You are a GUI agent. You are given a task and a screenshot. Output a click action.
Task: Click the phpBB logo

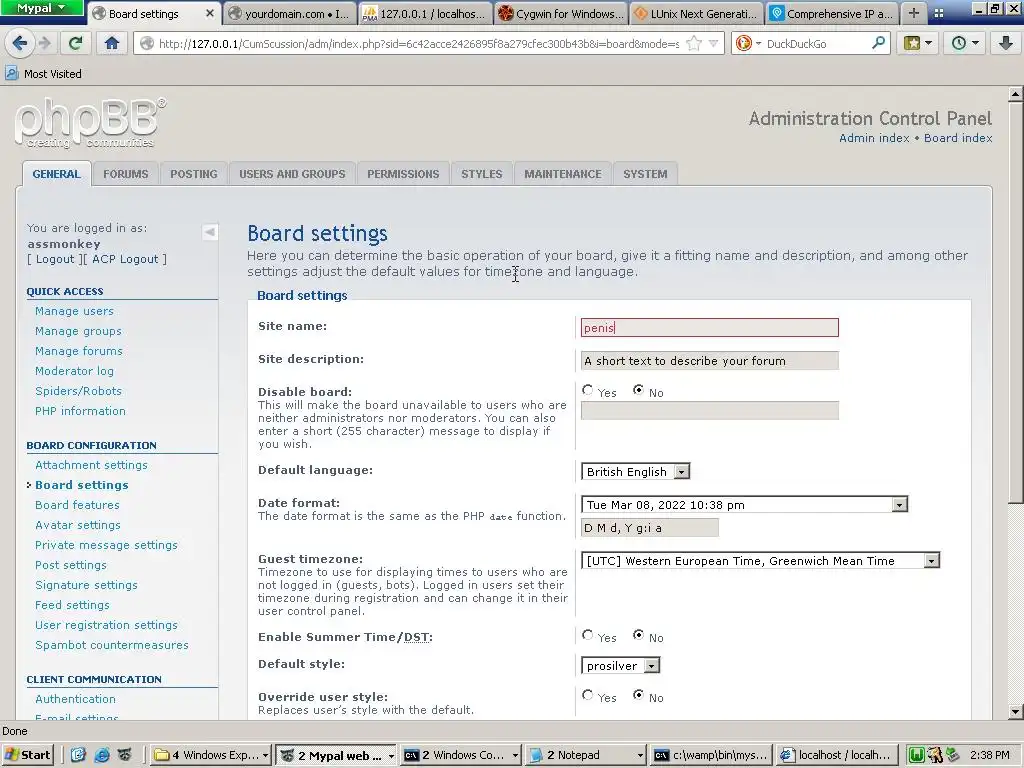(x=90, y=123)
